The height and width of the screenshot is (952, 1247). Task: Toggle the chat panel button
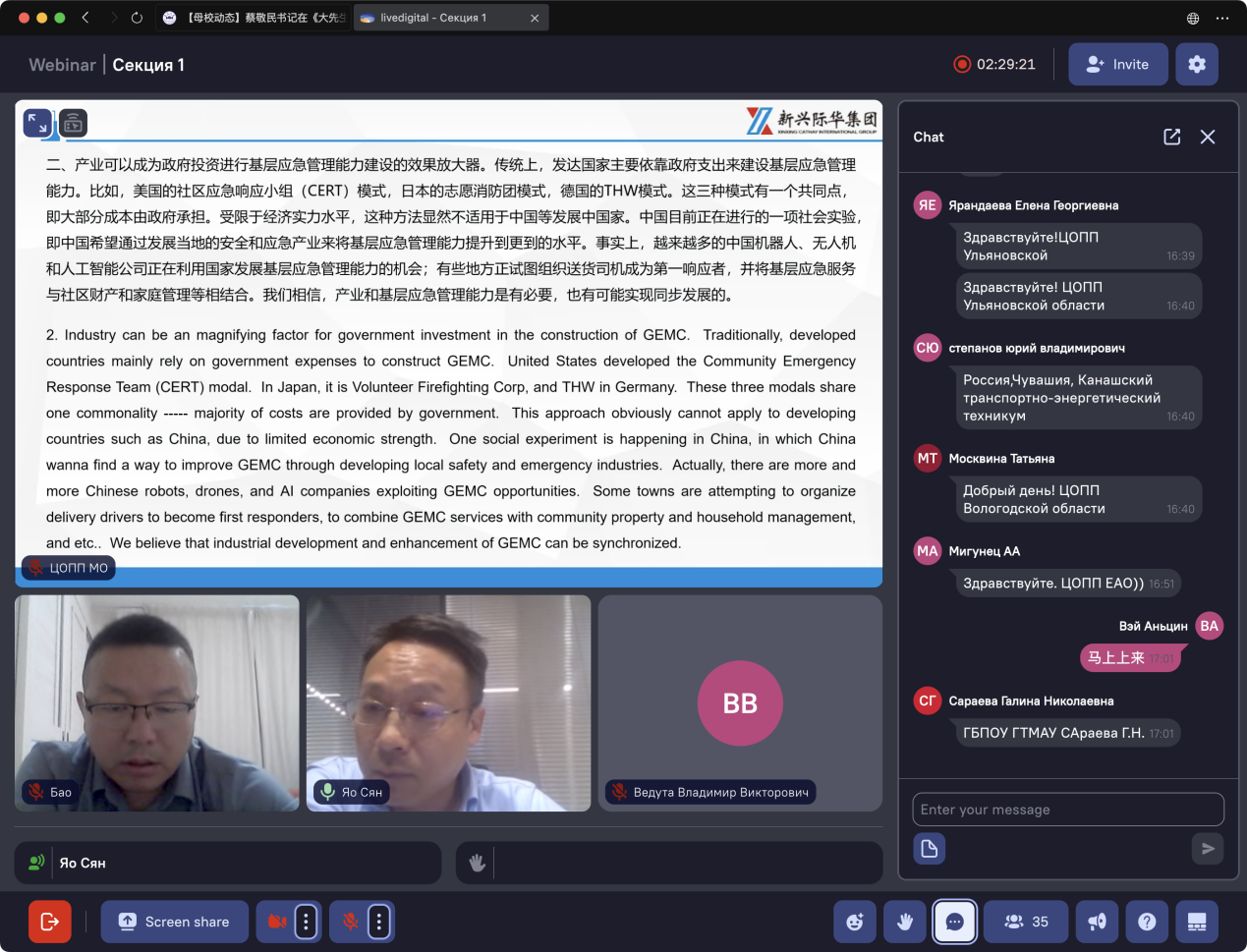click(954, 922)
